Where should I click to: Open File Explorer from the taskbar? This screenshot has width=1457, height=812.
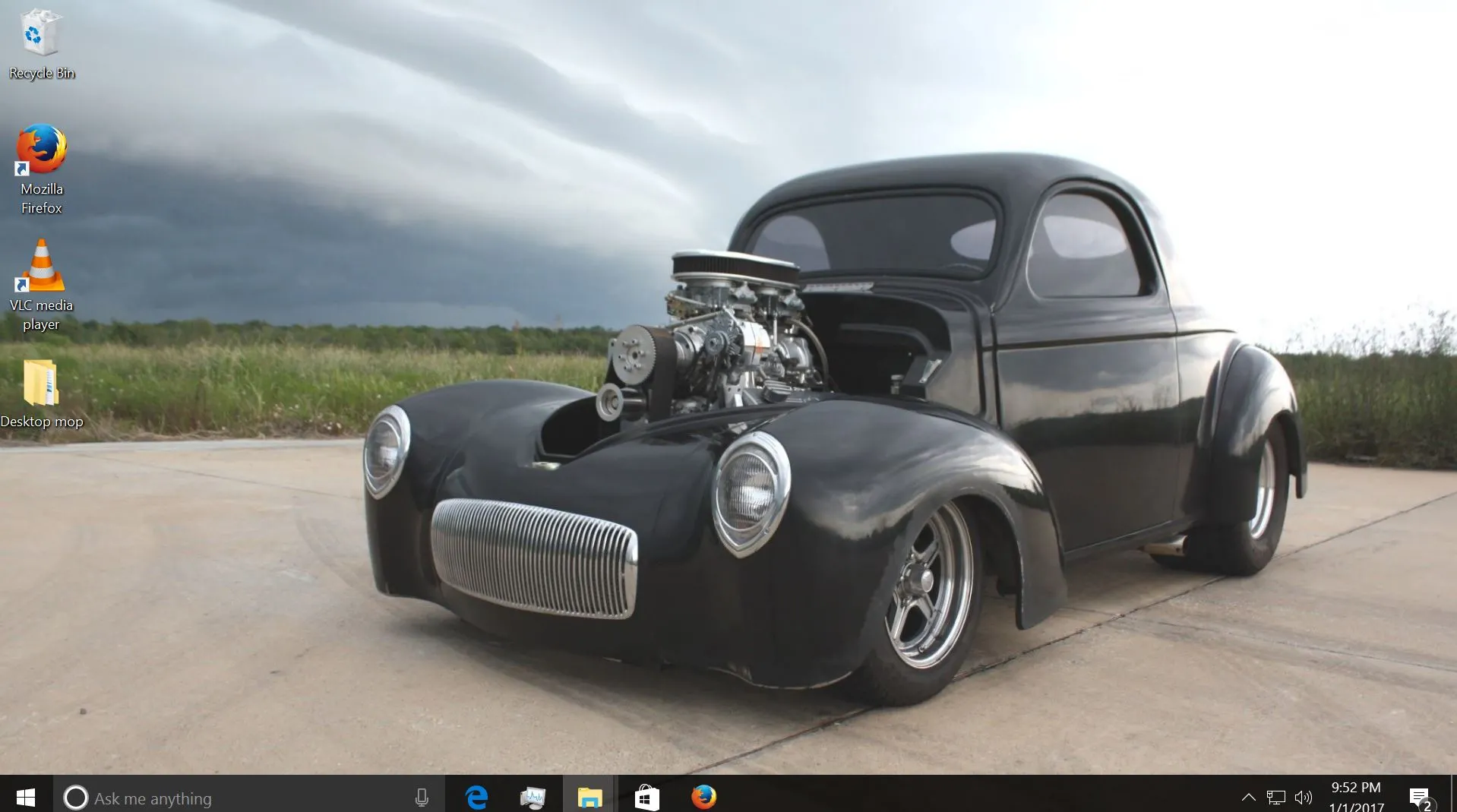point(589,796)
